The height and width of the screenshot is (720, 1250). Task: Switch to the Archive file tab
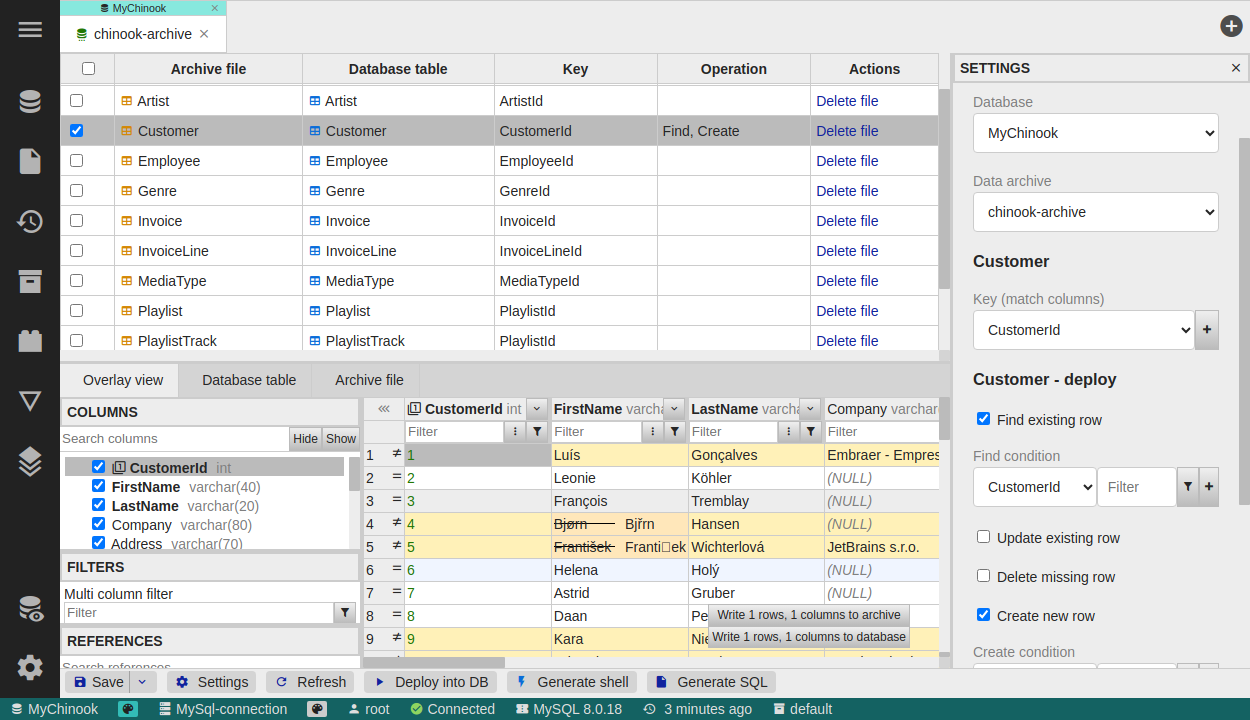pos(369,380)
